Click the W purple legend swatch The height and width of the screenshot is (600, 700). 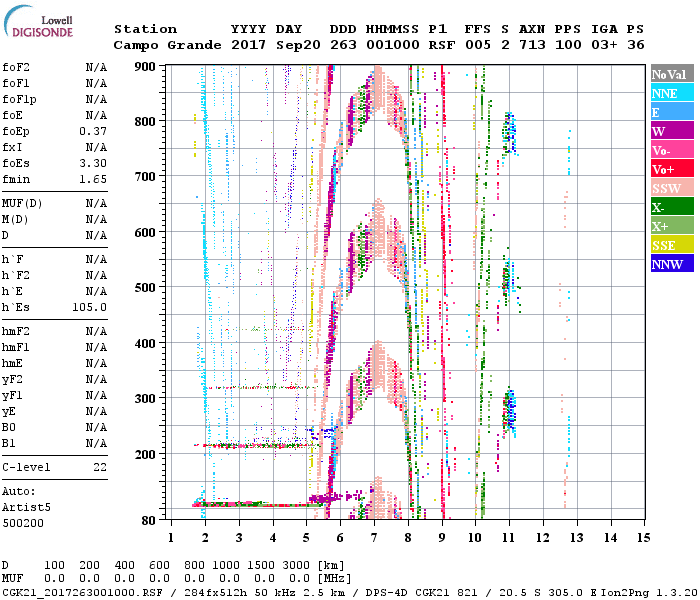tap(671, 131)
